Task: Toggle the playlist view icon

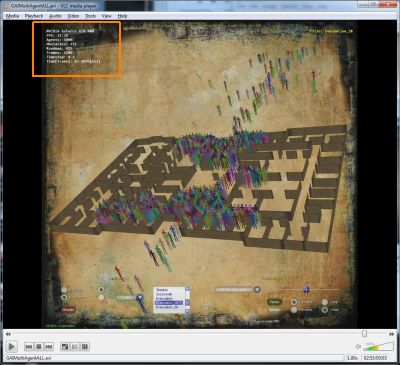Action: (85, 347)
